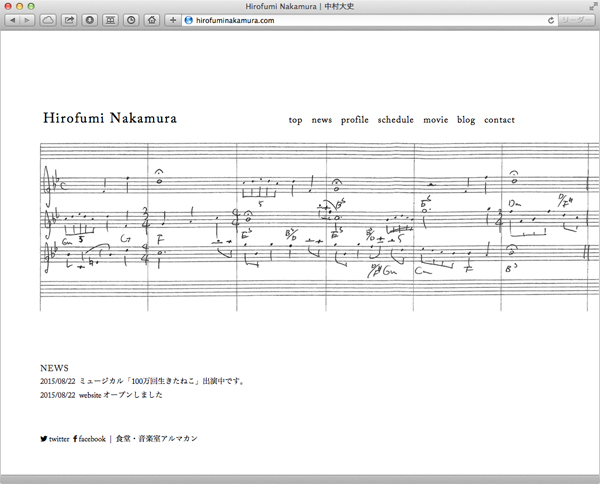Open the iCloud tabs cloud icon
600x484 pixels.
click(48, 20)
